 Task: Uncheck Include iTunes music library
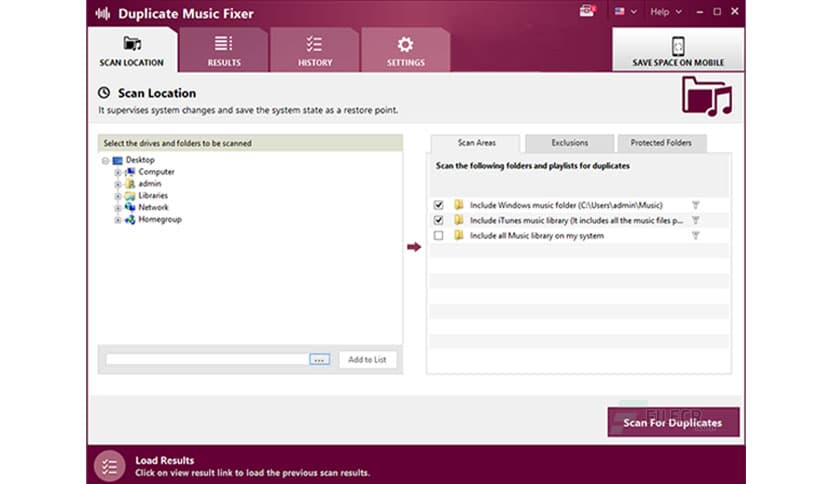pos(438,220)
